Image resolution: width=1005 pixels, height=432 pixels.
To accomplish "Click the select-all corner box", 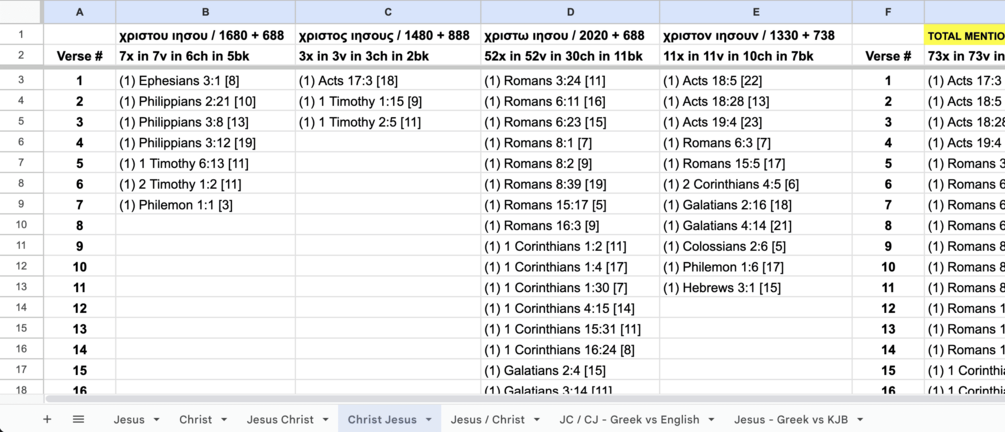I will [x=22, y=12].
